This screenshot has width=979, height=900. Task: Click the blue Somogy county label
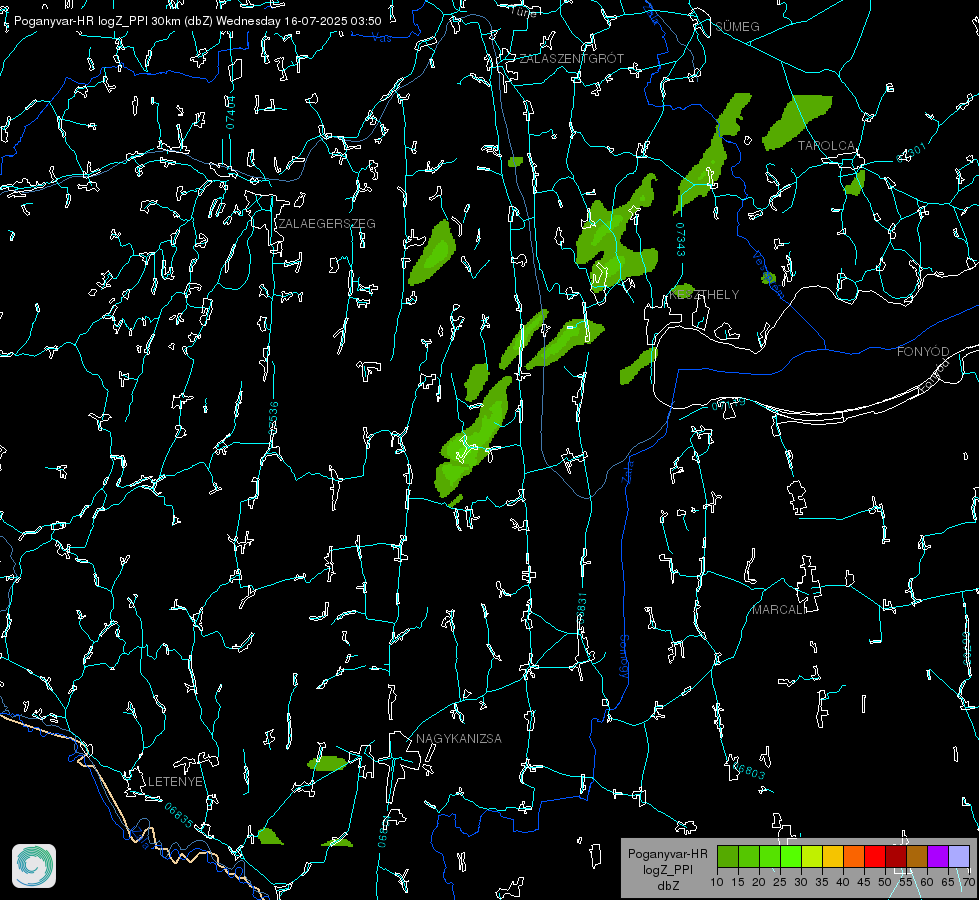click(x=624, y=658)
